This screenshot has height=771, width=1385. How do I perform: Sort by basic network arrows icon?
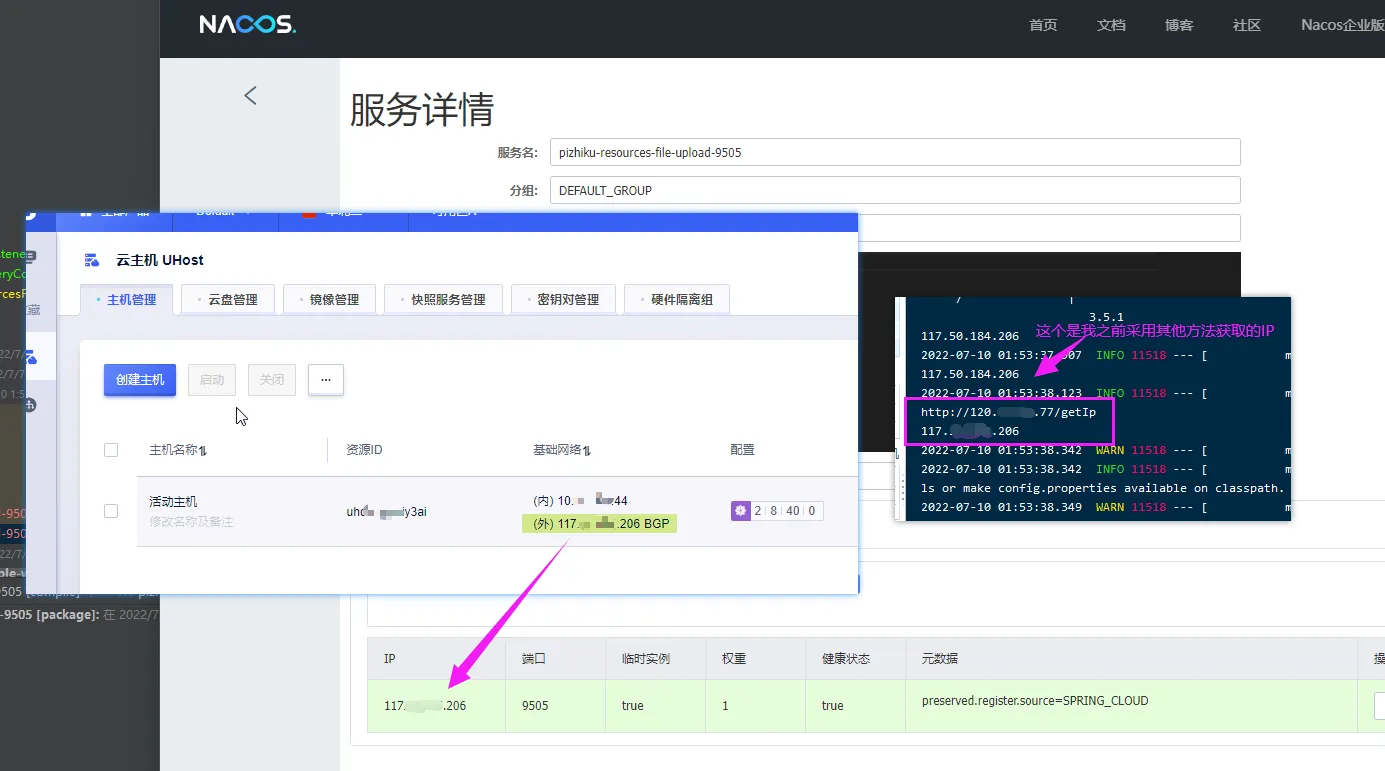coord(587,451)
